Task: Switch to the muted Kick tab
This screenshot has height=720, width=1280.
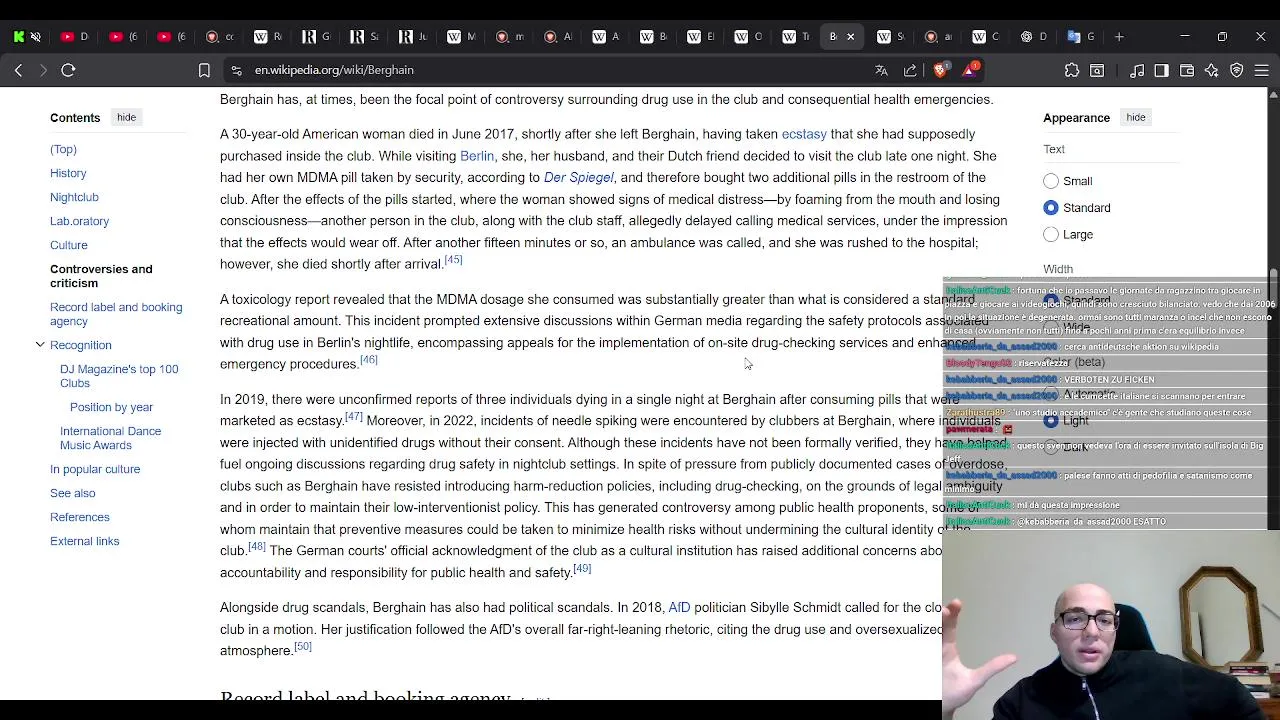Action: pos(27,37)
